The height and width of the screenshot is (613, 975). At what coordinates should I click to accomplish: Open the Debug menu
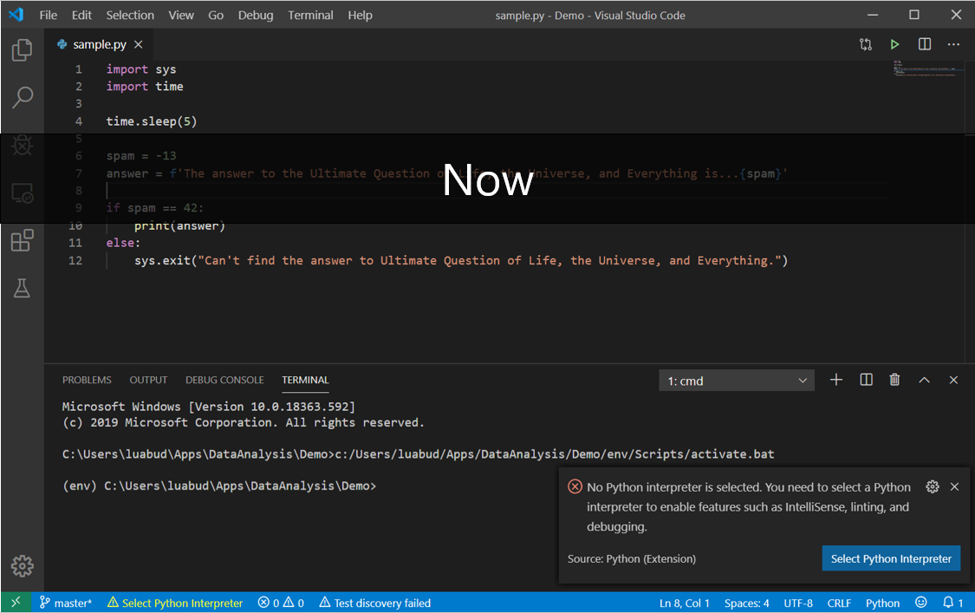pos(255,15)
